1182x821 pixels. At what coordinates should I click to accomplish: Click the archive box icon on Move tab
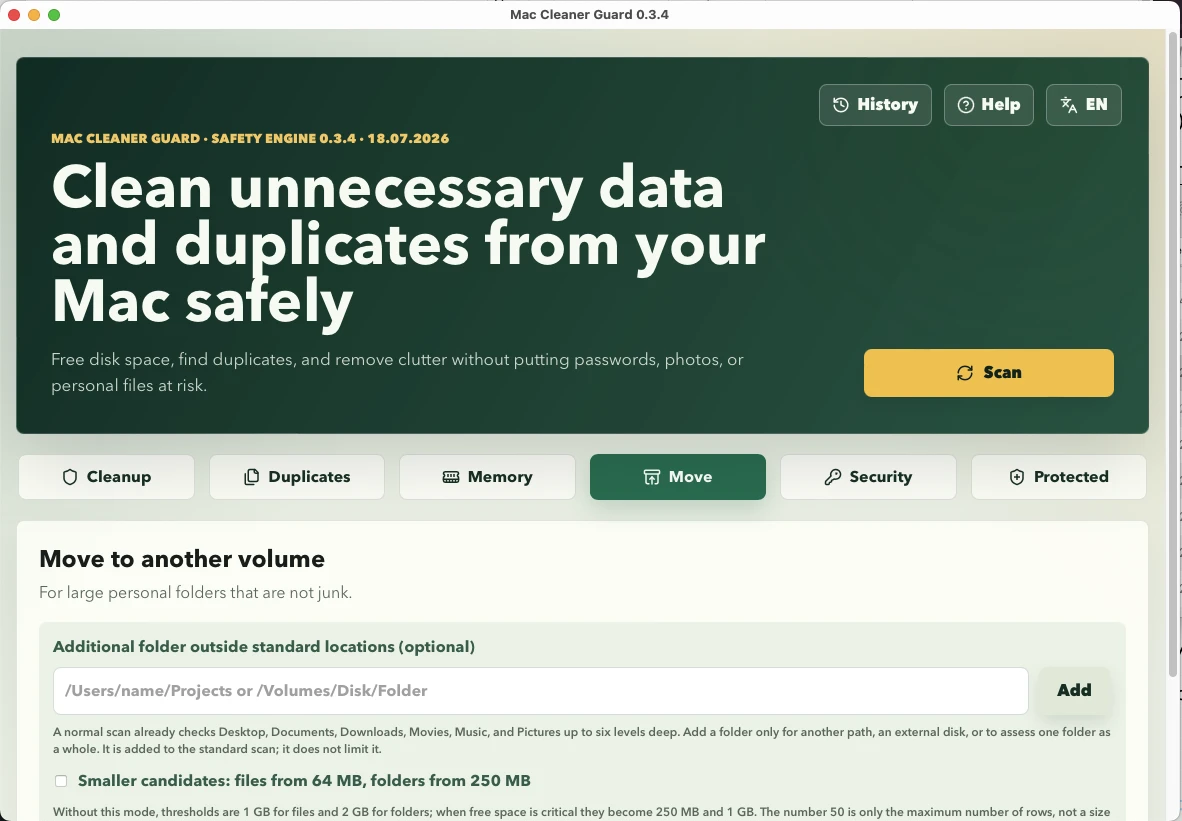point(651,477)
